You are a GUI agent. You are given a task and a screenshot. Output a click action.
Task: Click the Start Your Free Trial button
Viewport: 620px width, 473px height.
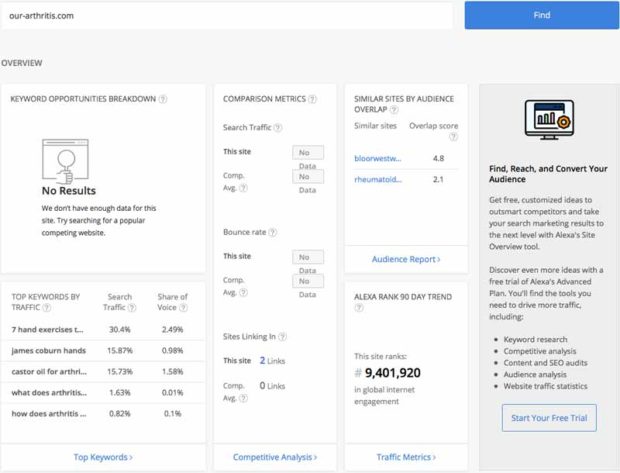[x=547, y=417]
